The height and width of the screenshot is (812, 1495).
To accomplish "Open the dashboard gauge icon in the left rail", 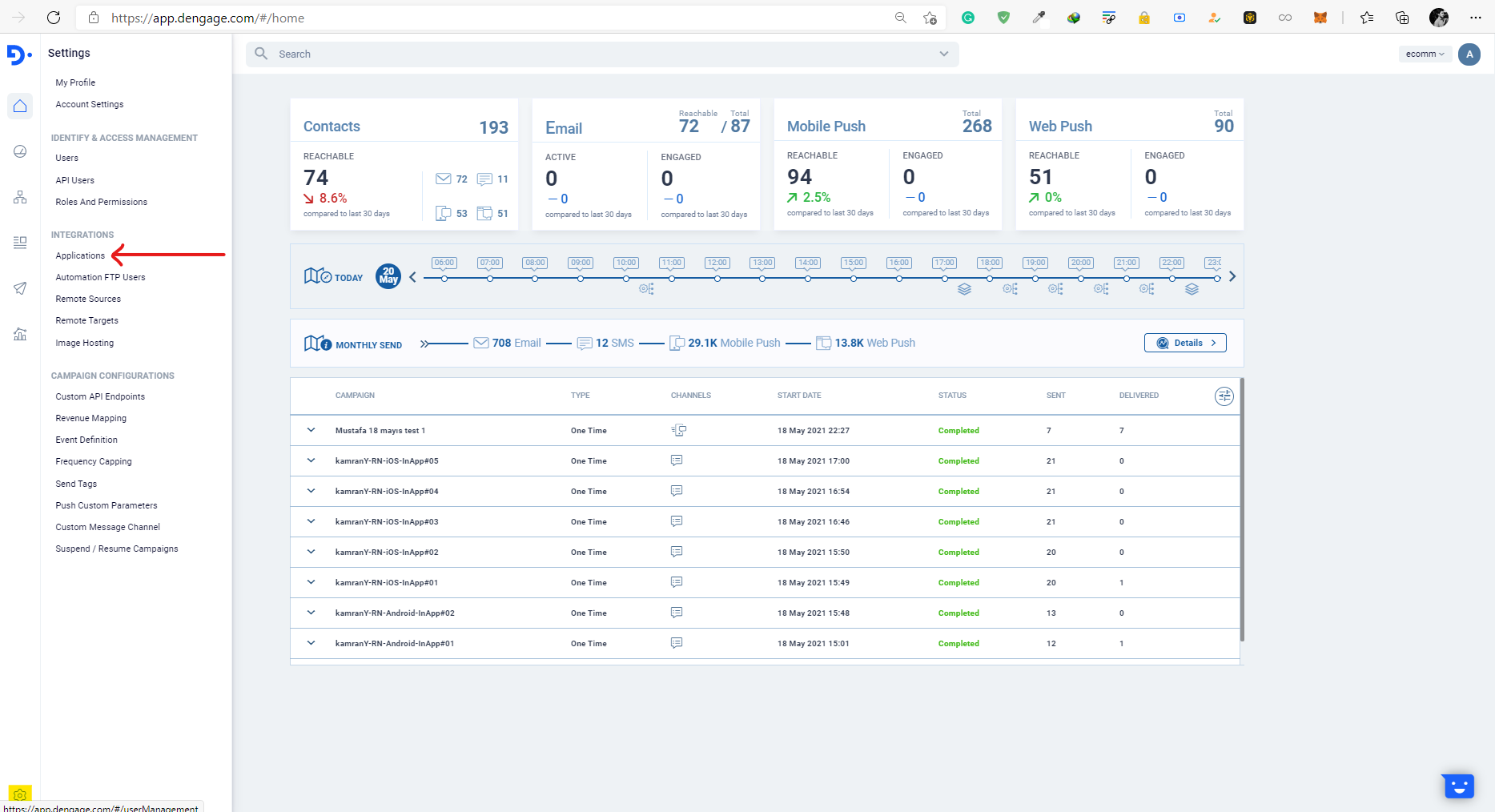I will click(x=20, y=151).
